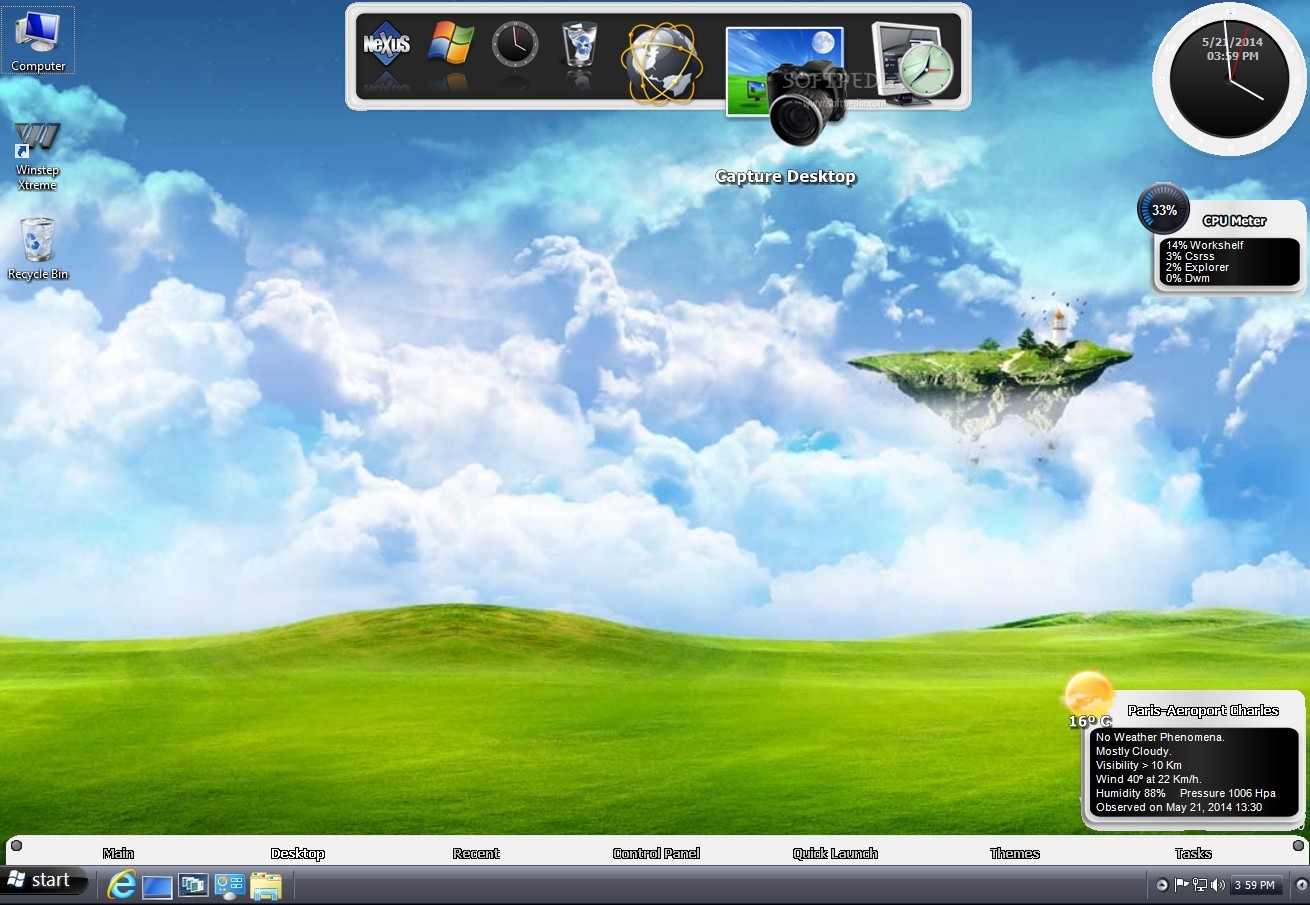Open the monitor with clock icon in dock
Viewport: 1310px width, 905px height.
[x=913, y=64]
